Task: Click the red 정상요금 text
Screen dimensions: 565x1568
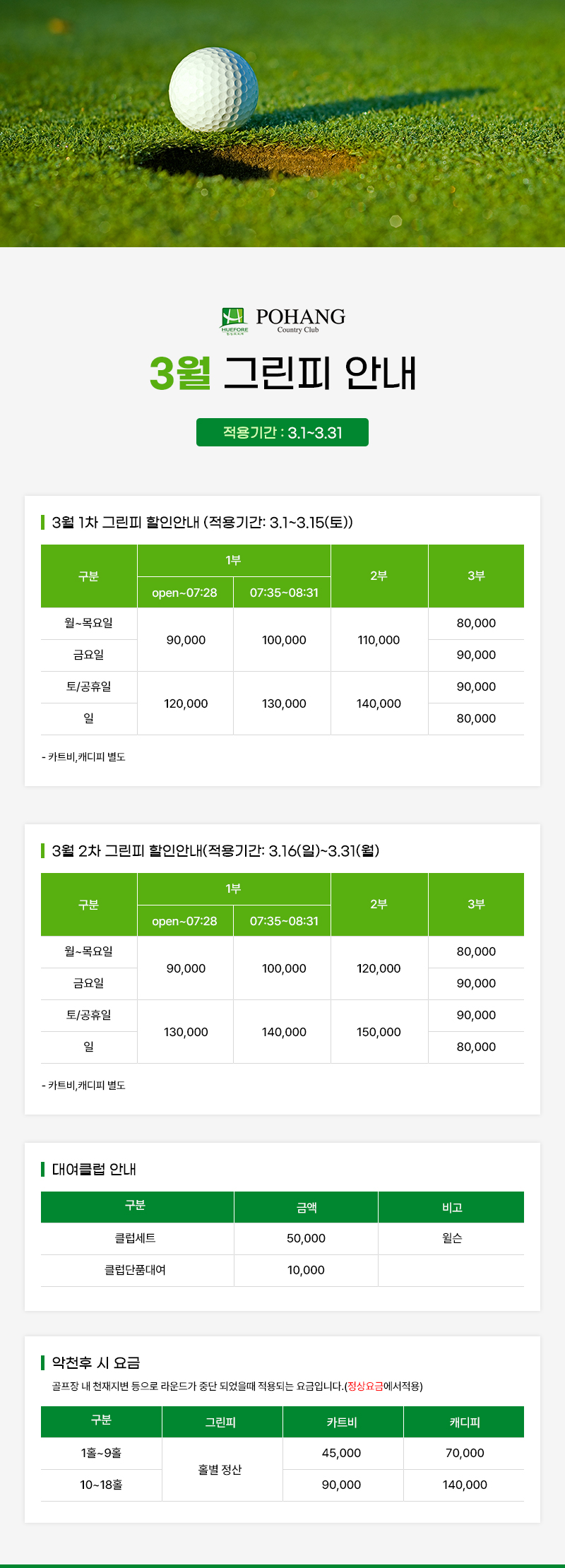Action: point(365,1386)
